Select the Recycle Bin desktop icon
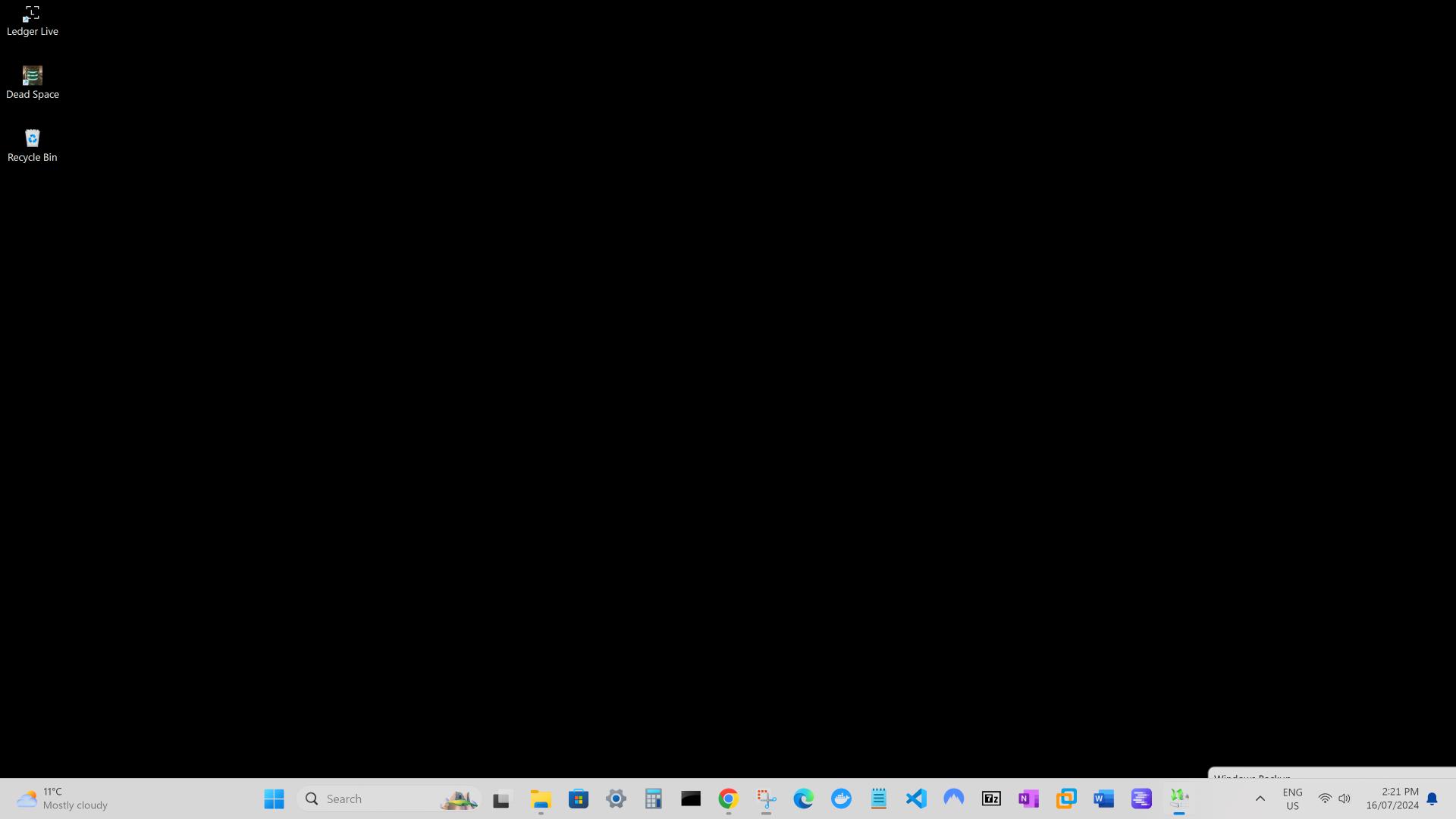 (32, 146)
